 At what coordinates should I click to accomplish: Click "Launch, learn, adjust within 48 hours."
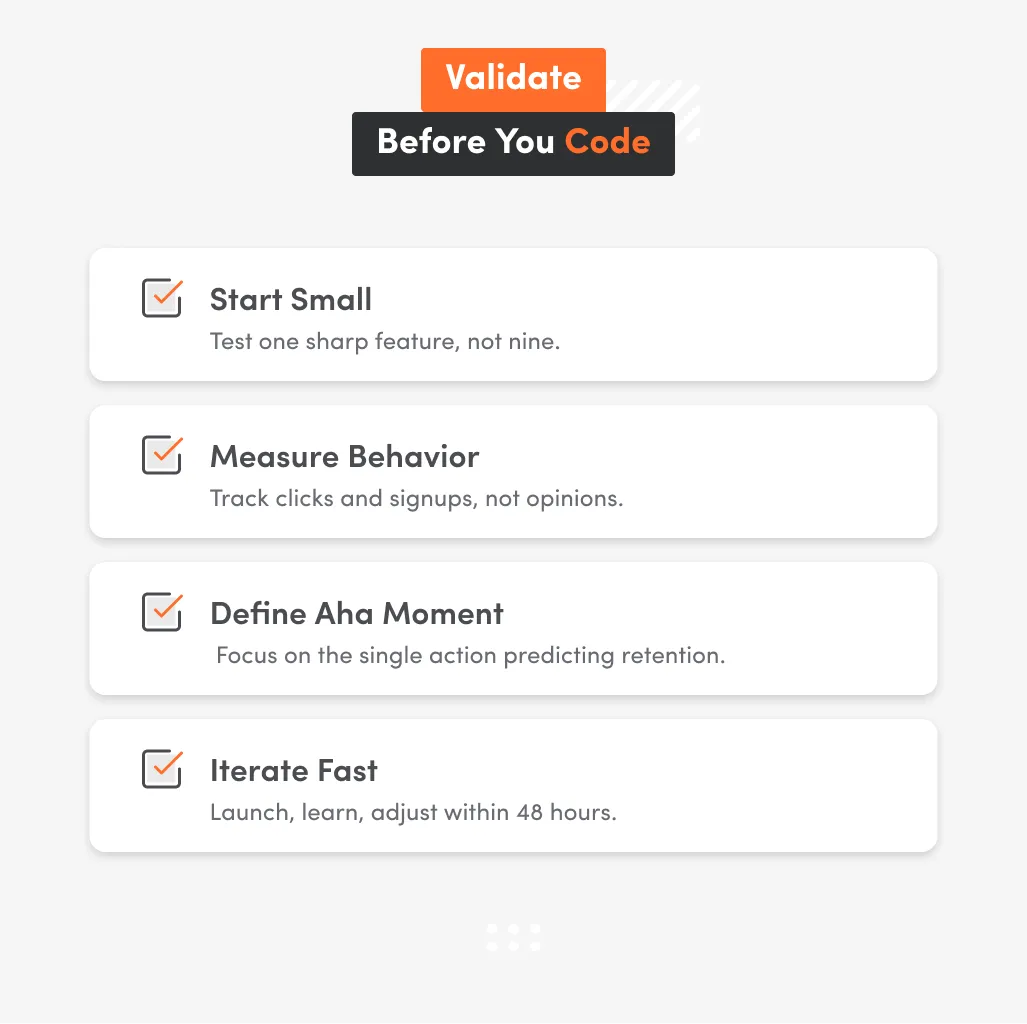coord(413,813)
